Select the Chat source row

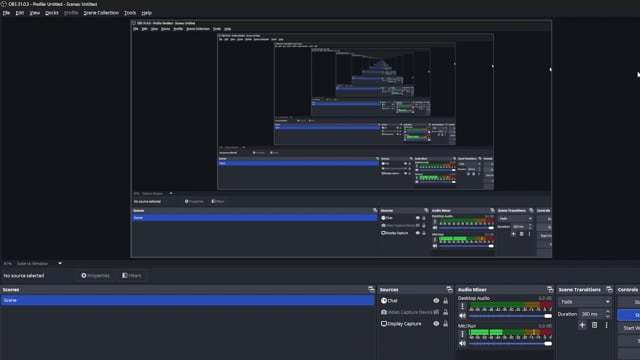(x=414, y=301)
